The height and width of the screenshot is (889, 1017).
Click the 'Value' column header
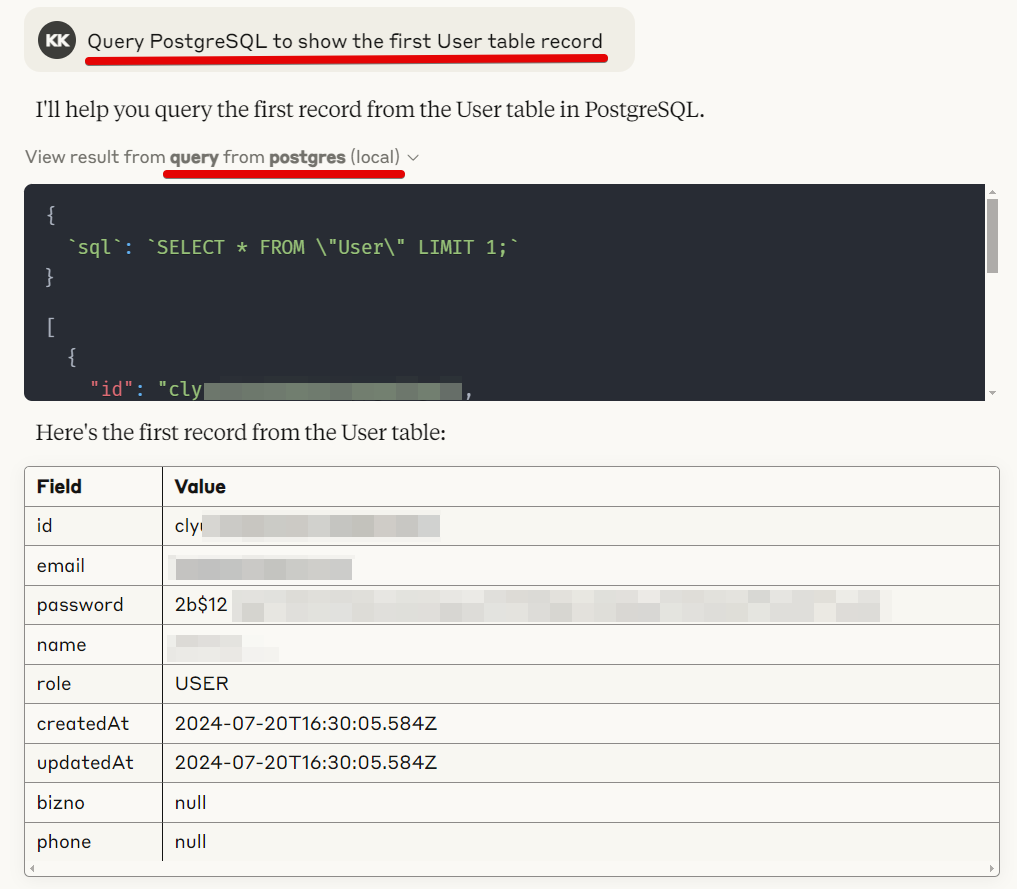point(580,486)
